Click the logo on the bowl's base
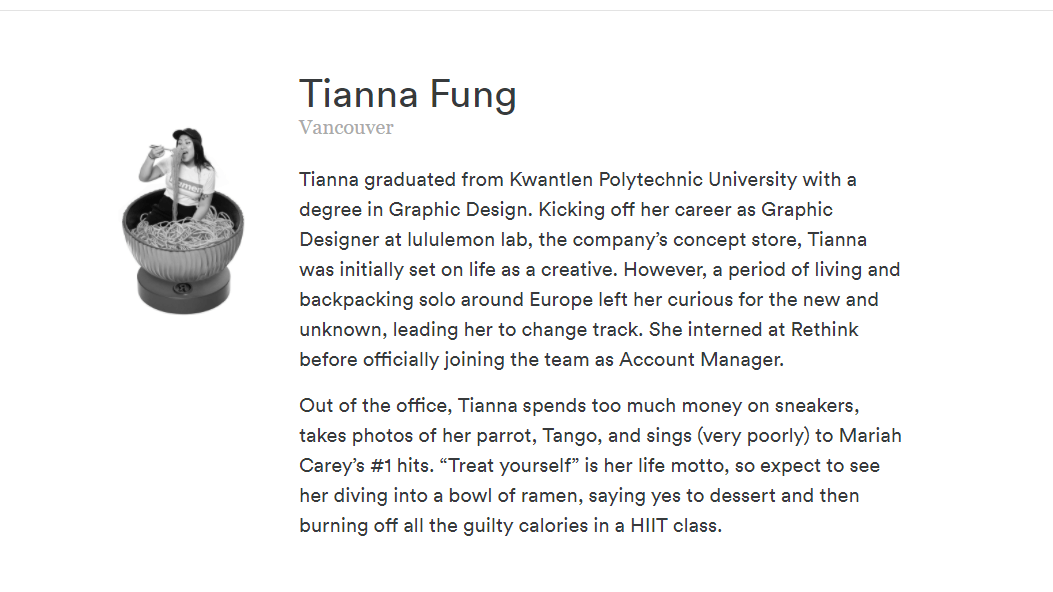This screenshot has width=1053, height=592. tap(182, 289)
